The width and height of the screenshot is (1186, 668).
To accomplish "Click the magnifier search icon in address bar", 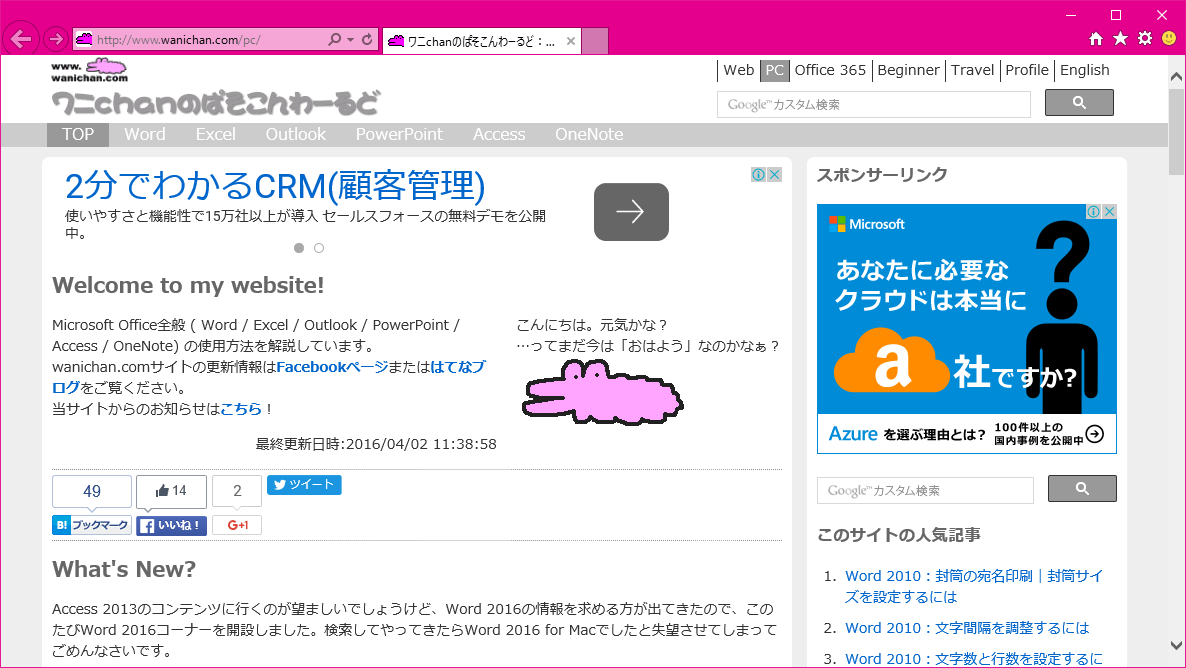I will pyautogui.click(x=334, y=39).
